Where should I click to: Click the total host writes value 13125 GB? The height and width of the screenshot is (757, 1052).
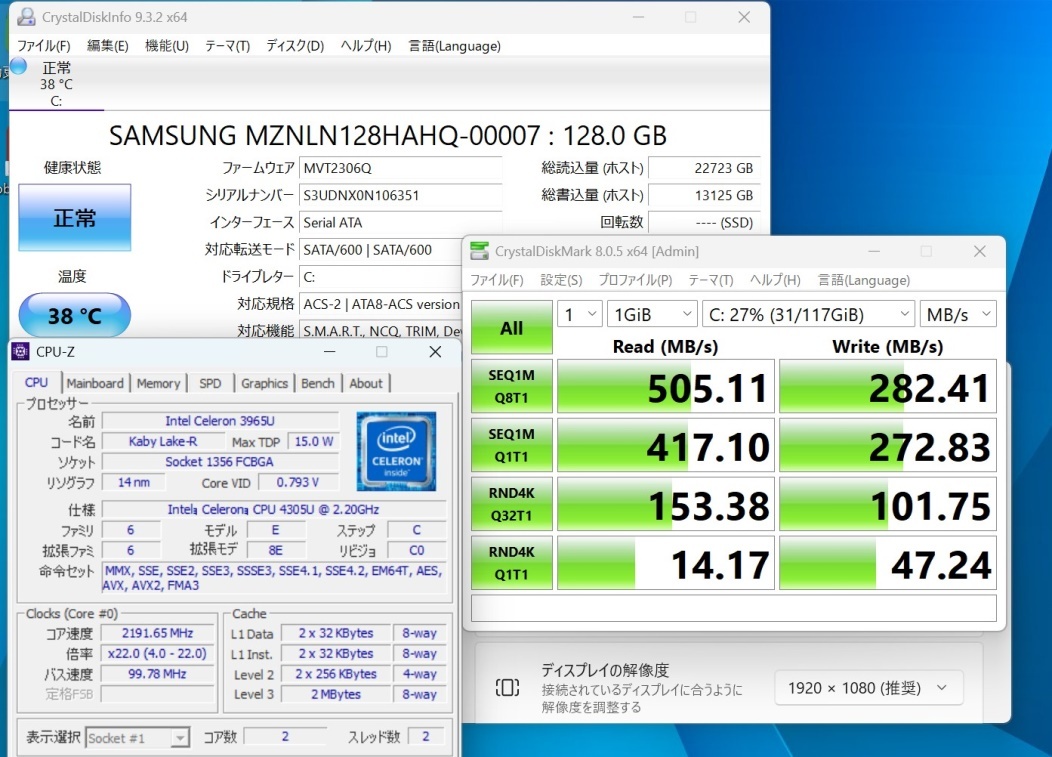[x=702, y=195]
